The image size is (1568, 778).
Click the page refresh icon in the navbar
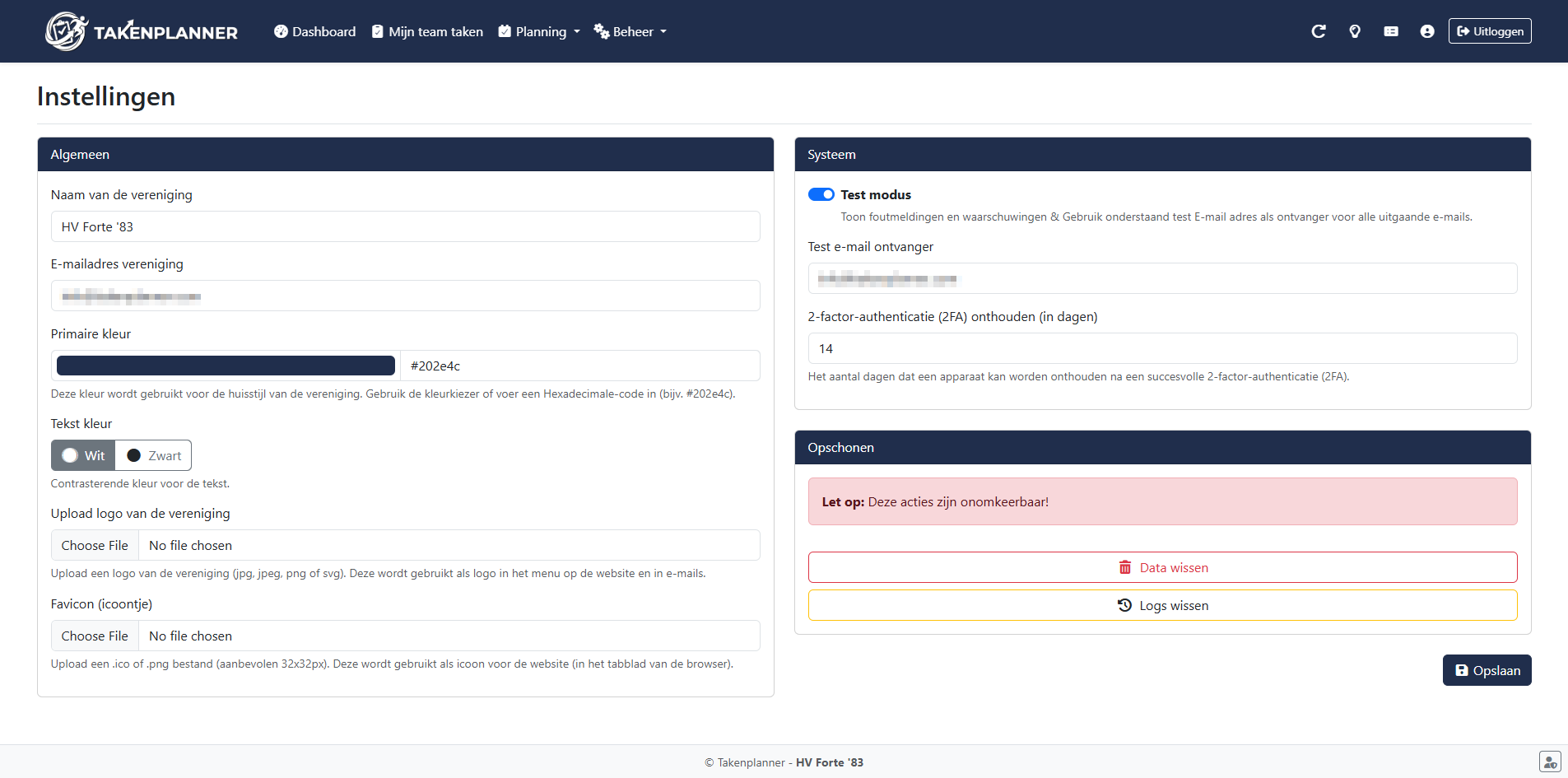pyautogui.click(x=1319, y=30)
